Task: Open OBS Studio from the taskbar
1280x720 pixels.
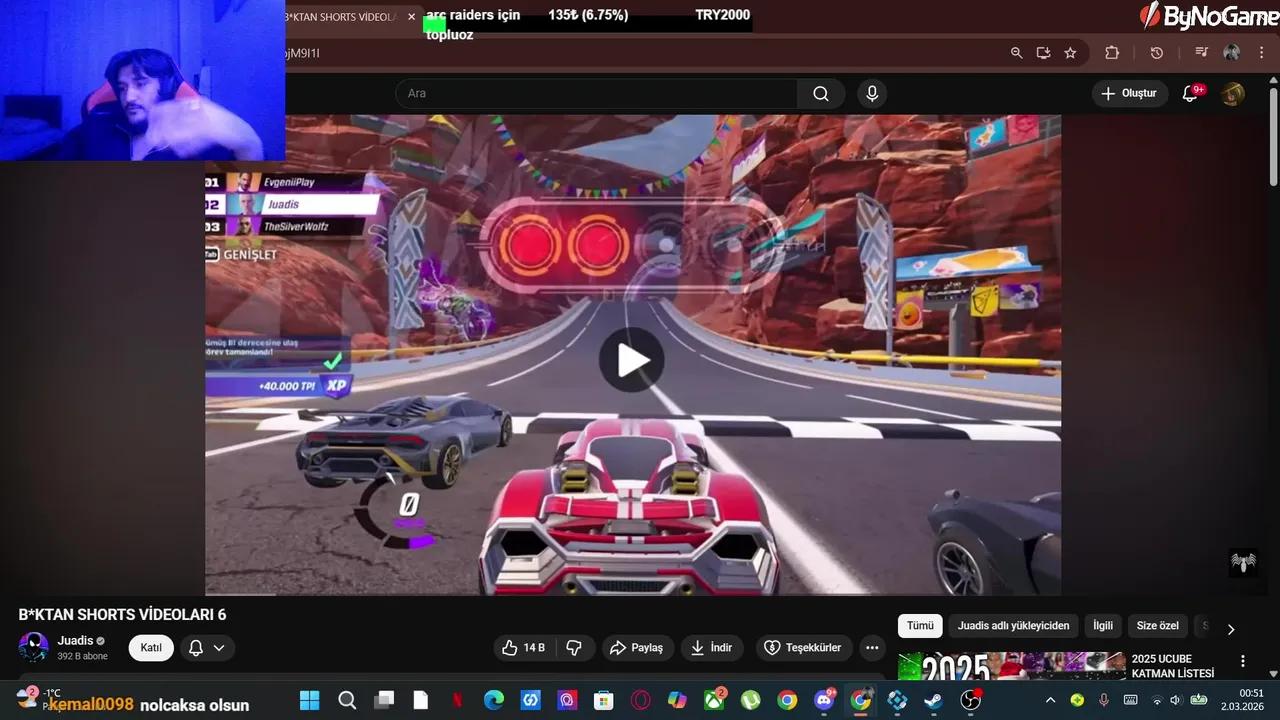Action: pos(971,701)
